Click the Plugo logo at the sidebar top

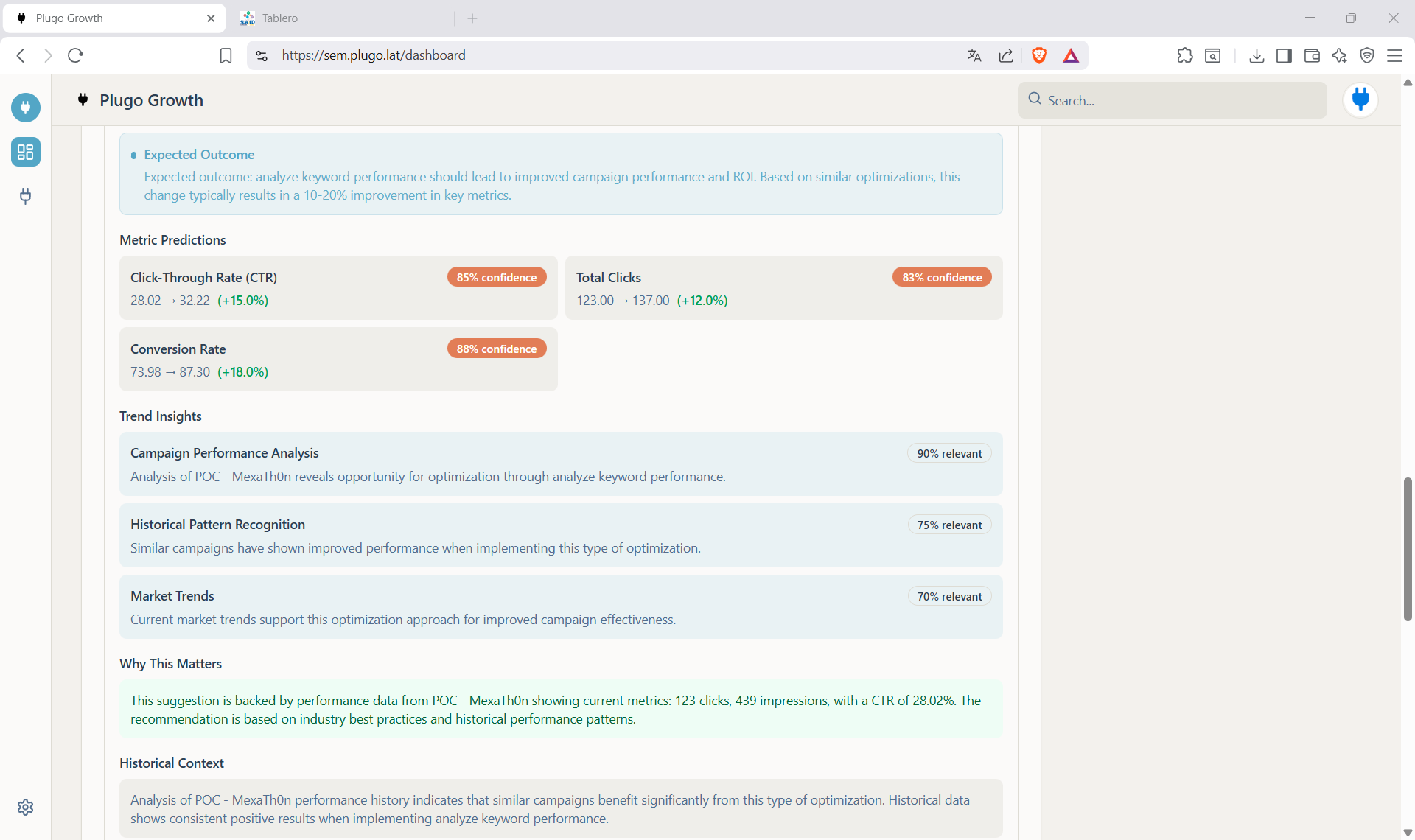[25, 107]
